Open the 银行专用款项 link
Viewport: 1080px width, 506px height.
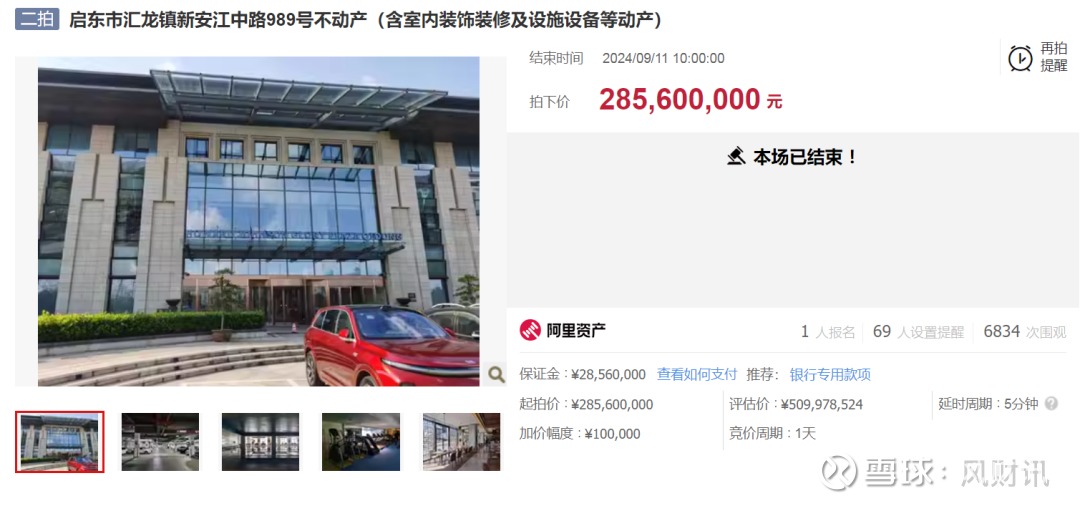coord(830,375)
